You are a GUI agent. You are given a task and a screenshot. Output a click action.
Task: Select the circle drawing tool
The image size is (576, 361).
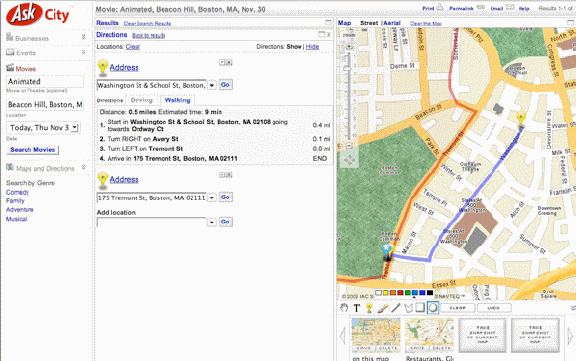pos(433,308)
